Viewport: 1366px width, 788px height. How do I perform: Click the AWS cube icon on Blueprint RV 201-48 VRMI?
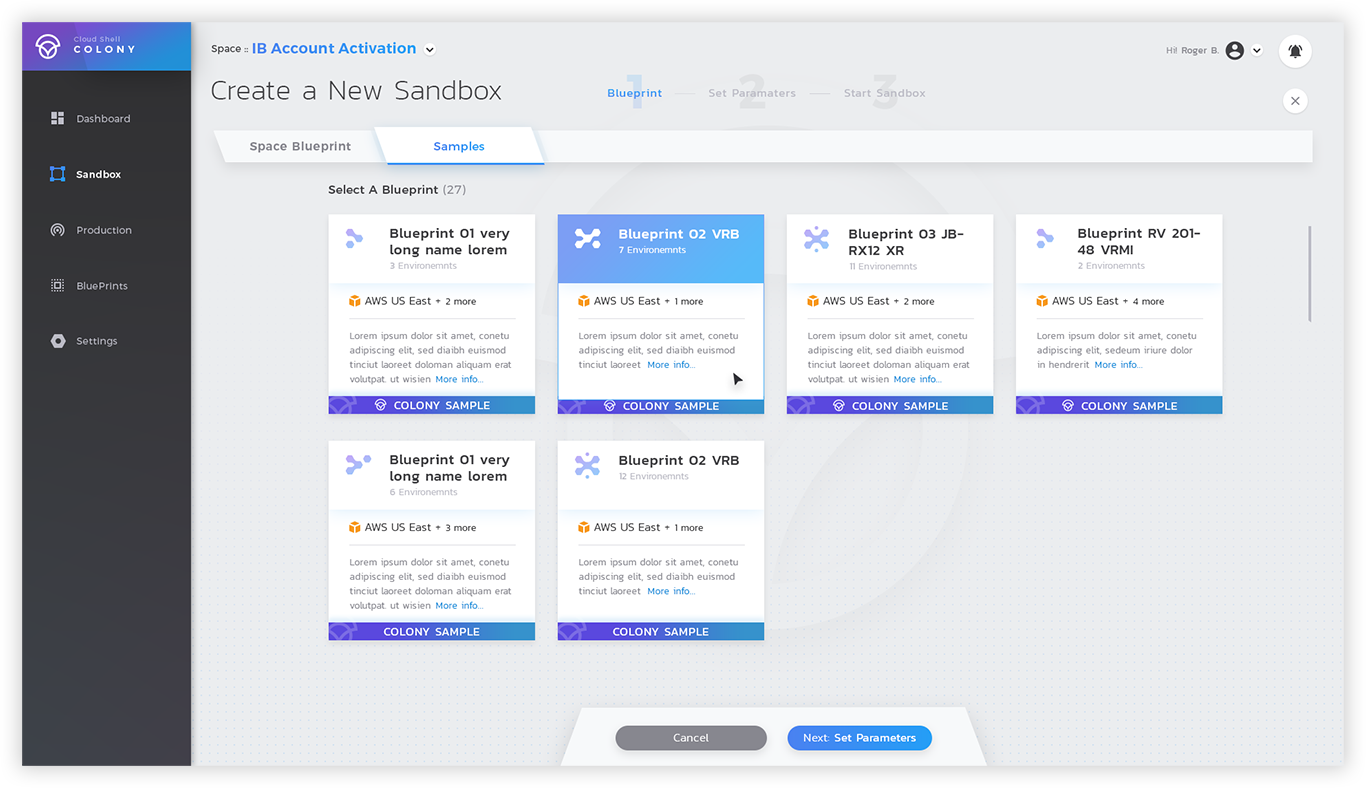pos(1042,301)
